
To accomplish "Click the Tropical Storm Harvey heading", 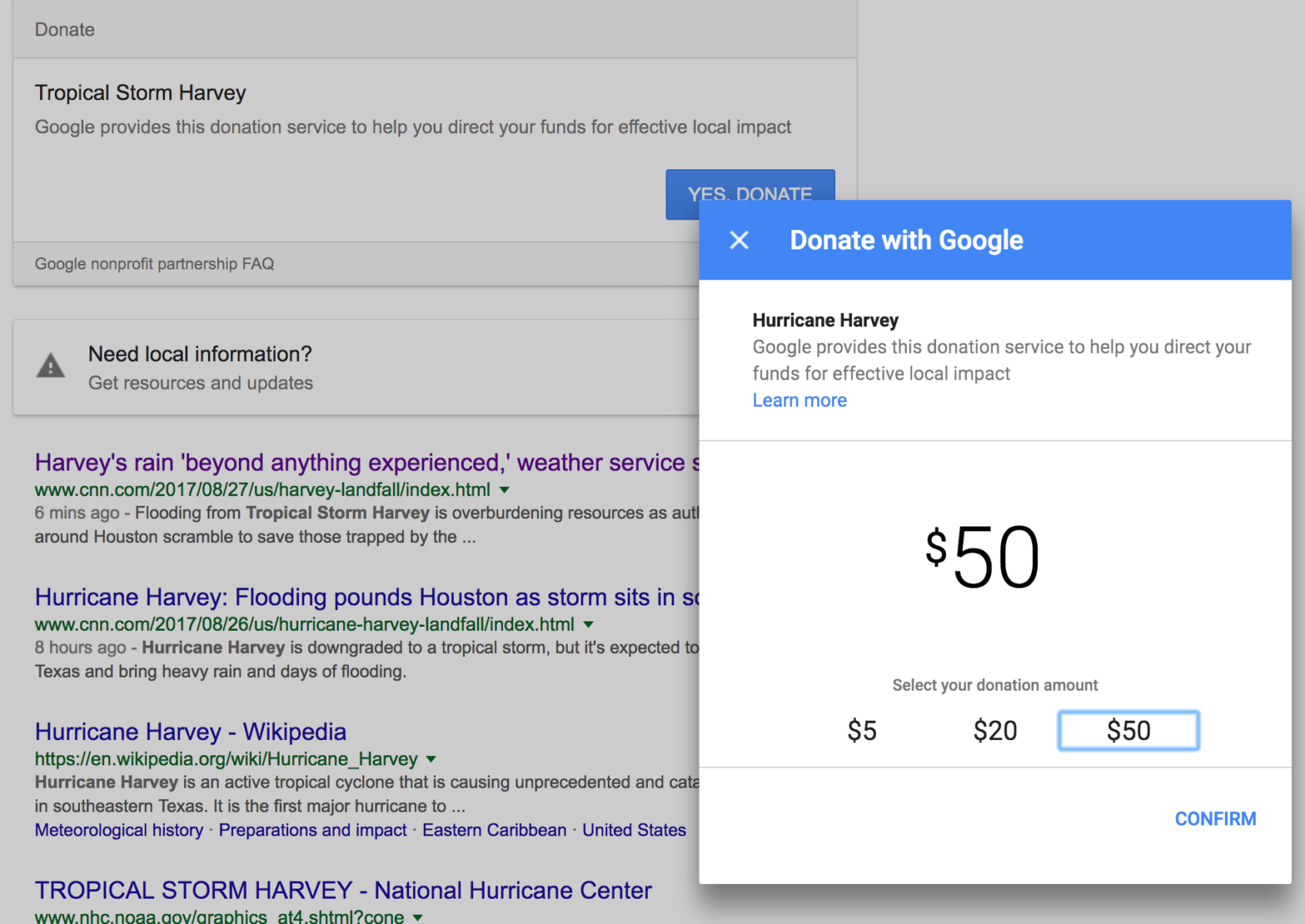I will pos(140,93).
